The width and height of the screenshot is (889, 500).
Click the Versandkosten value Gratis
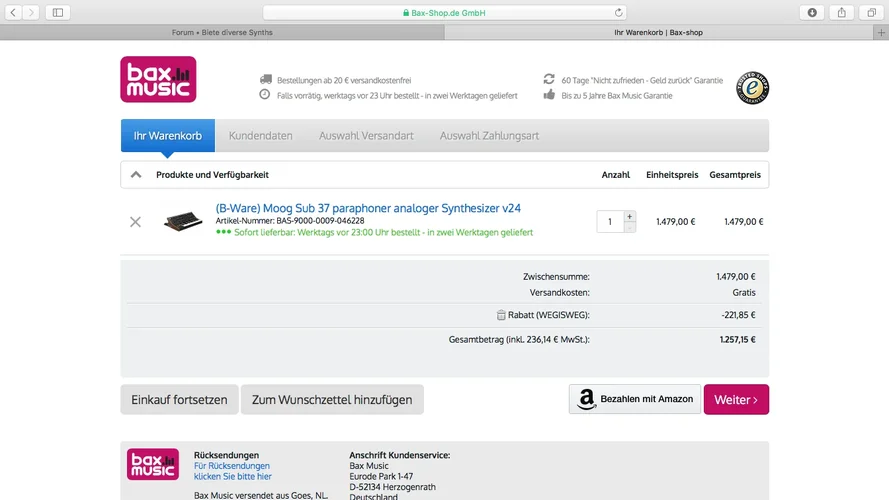744,293
